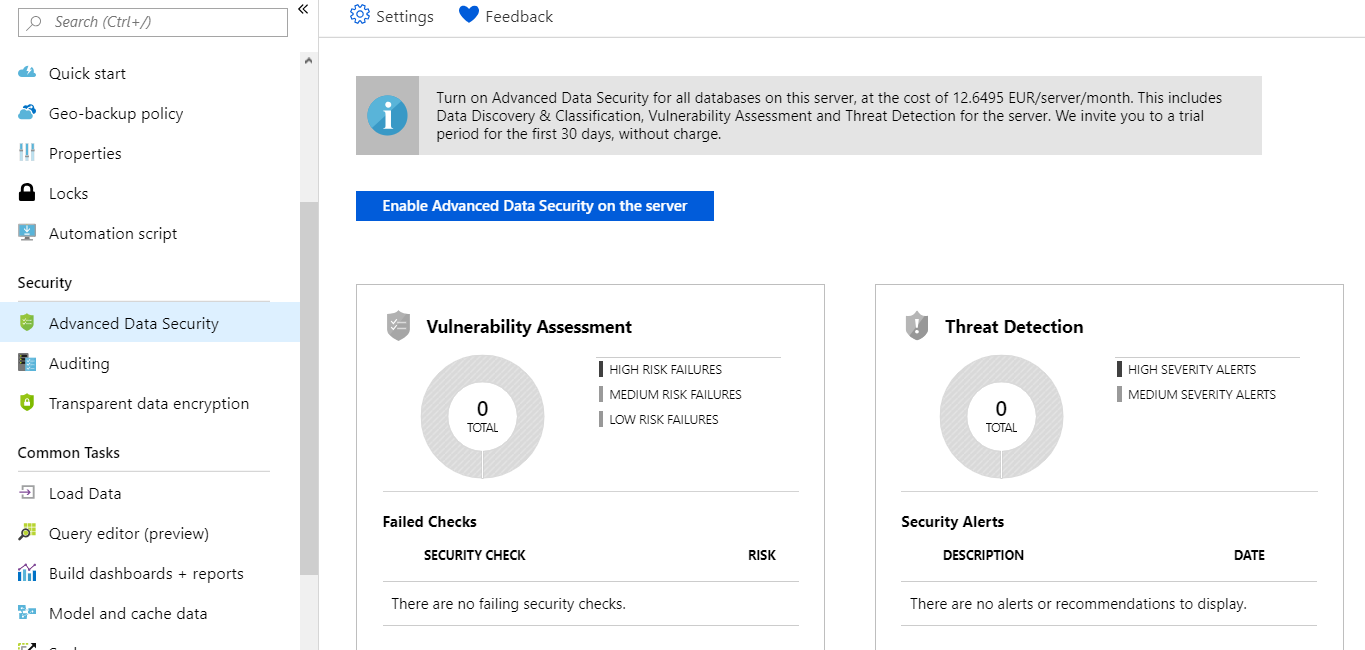Click the Transparent data encryption shield icon
Viewport: 1365px width, 650px height.
pos(28,403)
